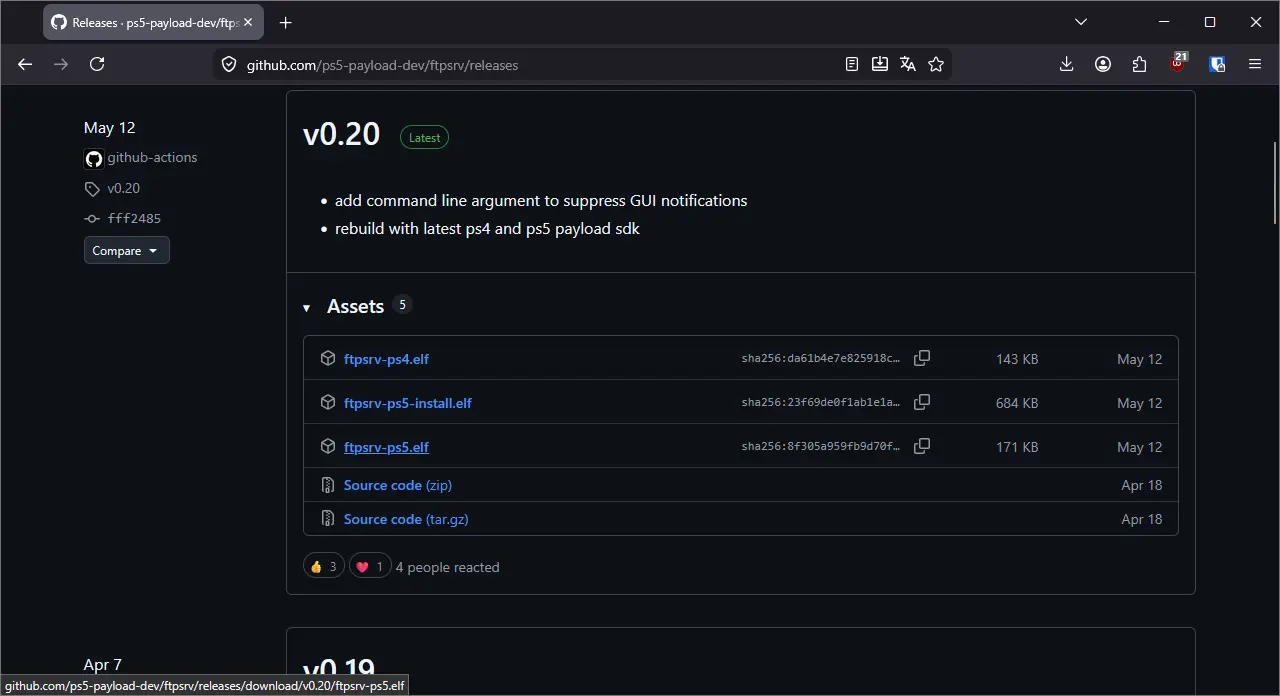Click the 143 KB file size

(1017, 359)
